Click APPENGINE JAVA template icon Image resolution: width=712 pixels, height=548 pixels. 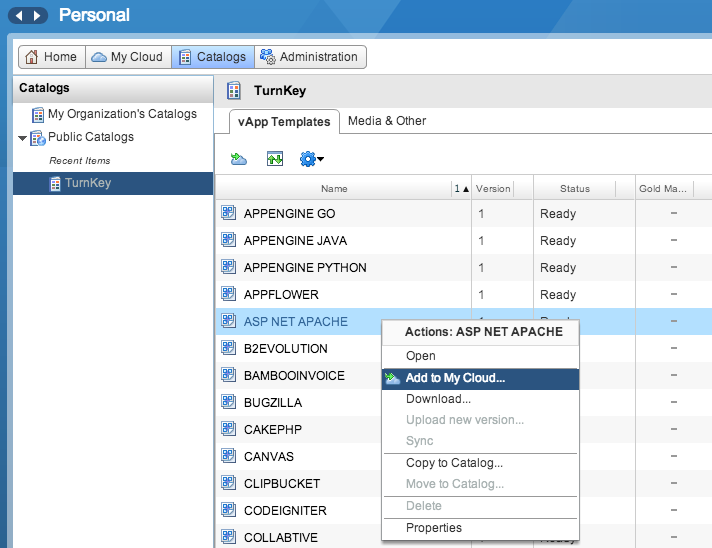228,239
